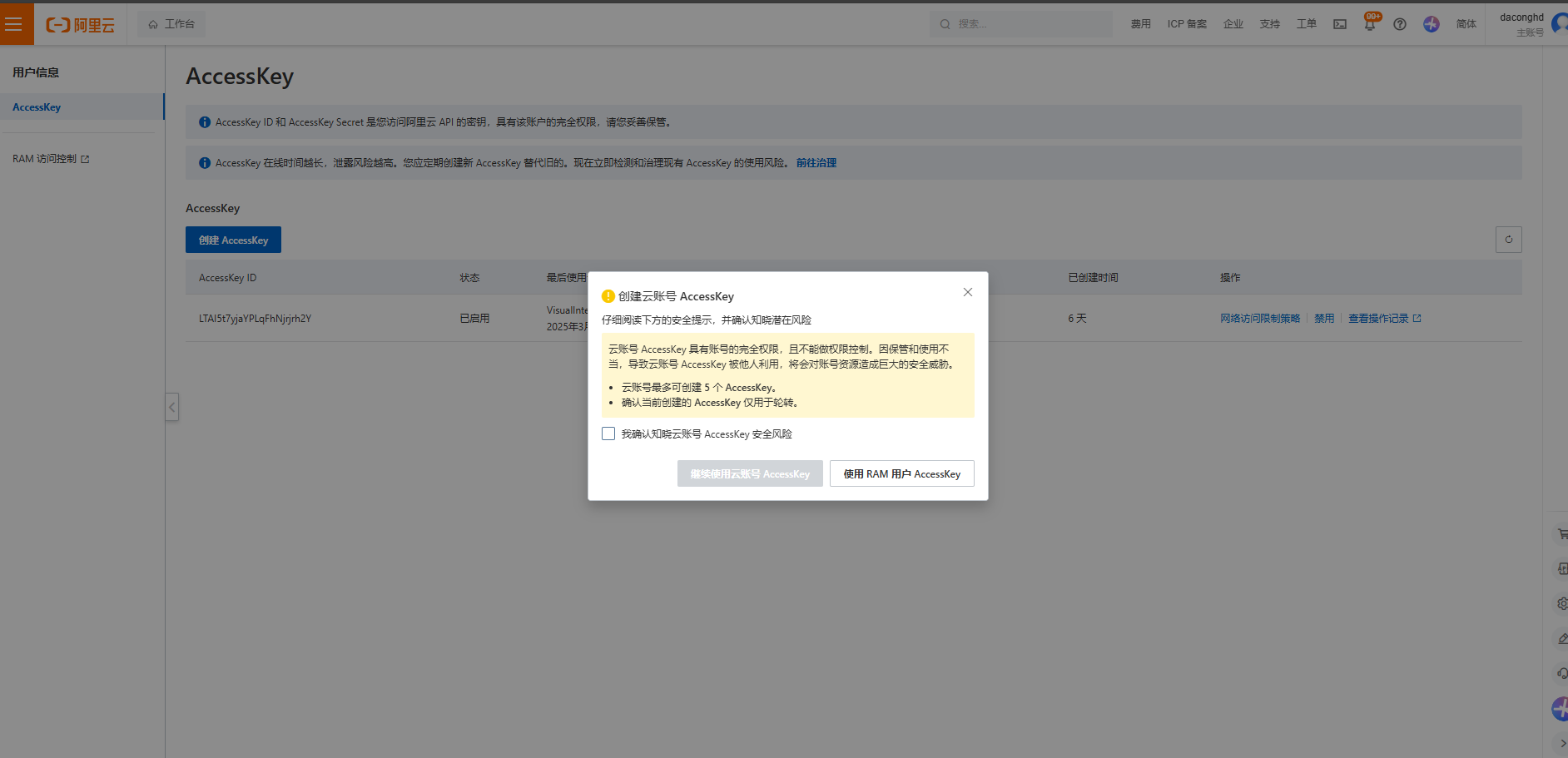Open the AI assistant icon in top bar
This screenshot has width=1568, height=758.
tap(1432, 24)
